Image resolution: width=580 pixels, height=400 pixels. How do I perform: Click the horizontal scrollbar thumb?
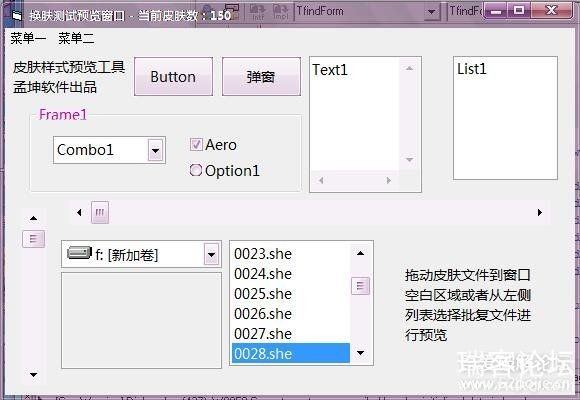100,212
